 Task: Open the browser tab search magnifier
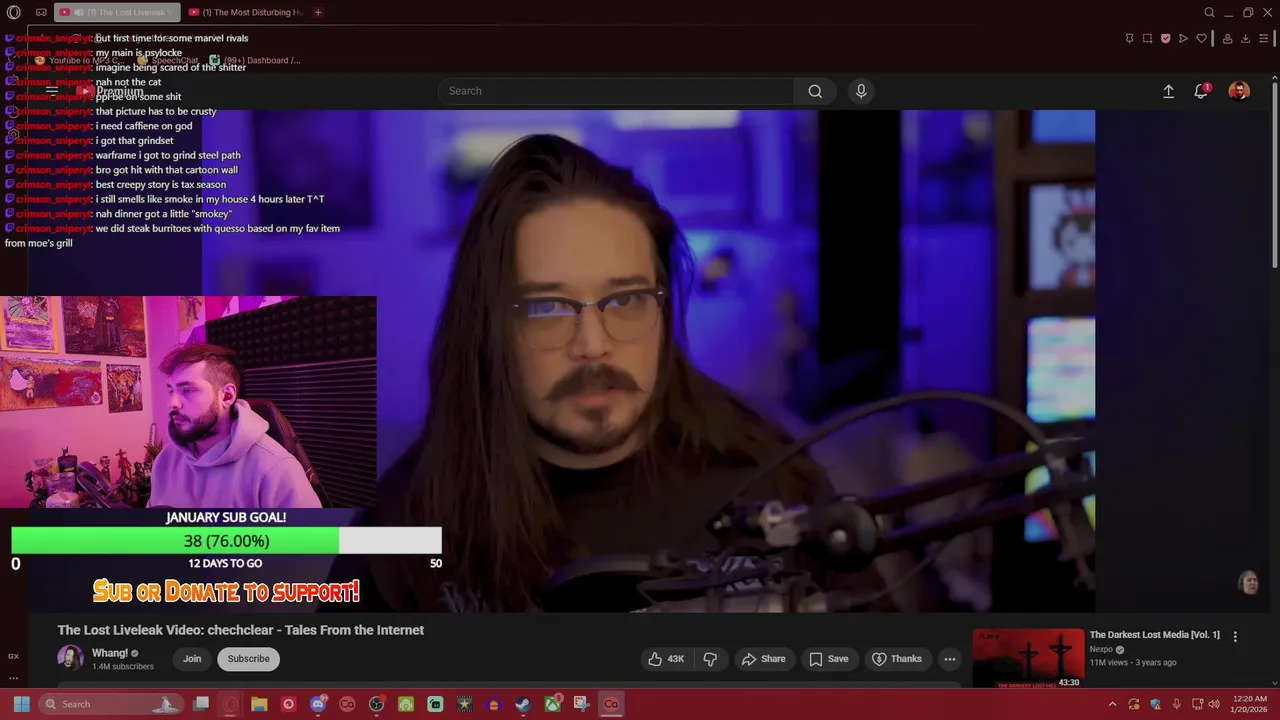[x=1209, y=12]
